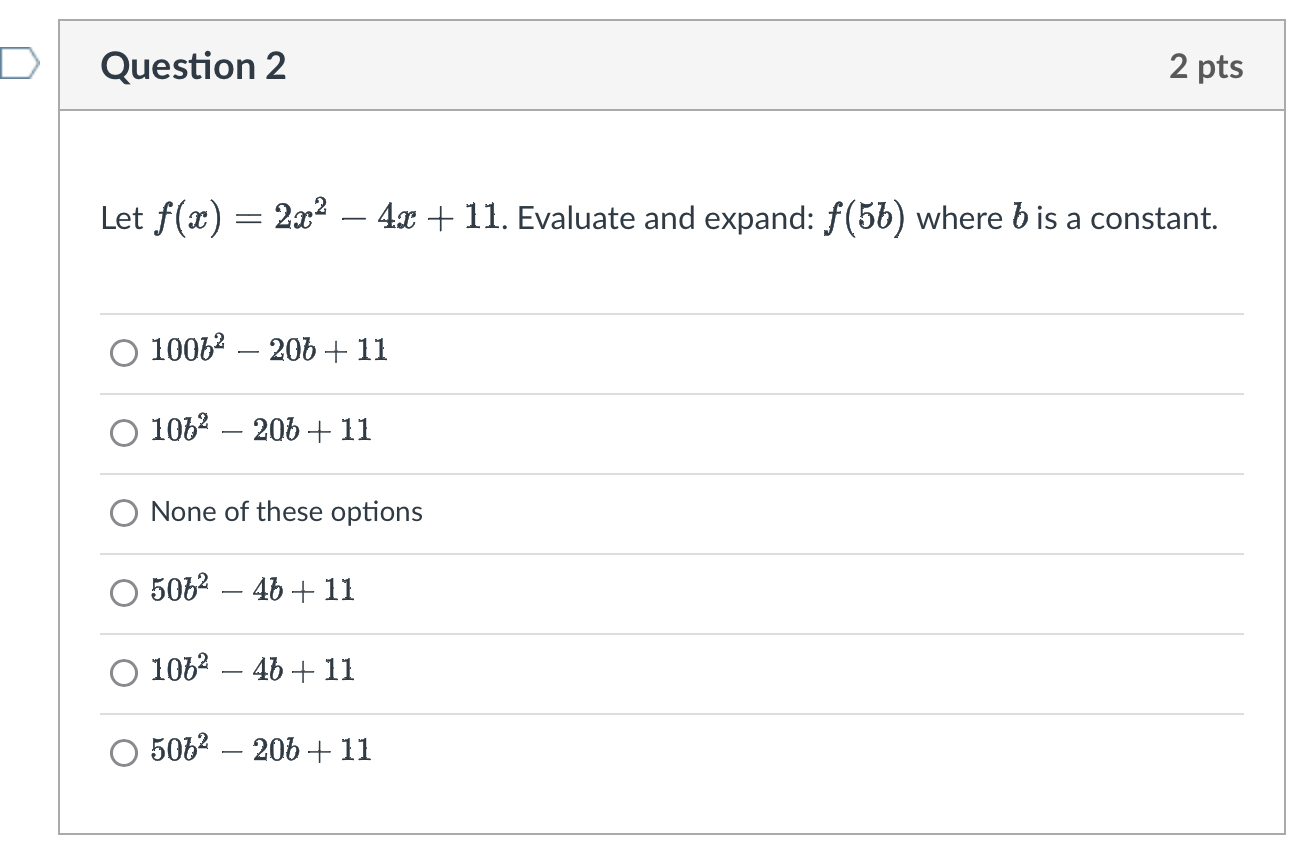Click the radio circle for 10b² − 20b + 11
1314x865 pixels.
[124, 432]
